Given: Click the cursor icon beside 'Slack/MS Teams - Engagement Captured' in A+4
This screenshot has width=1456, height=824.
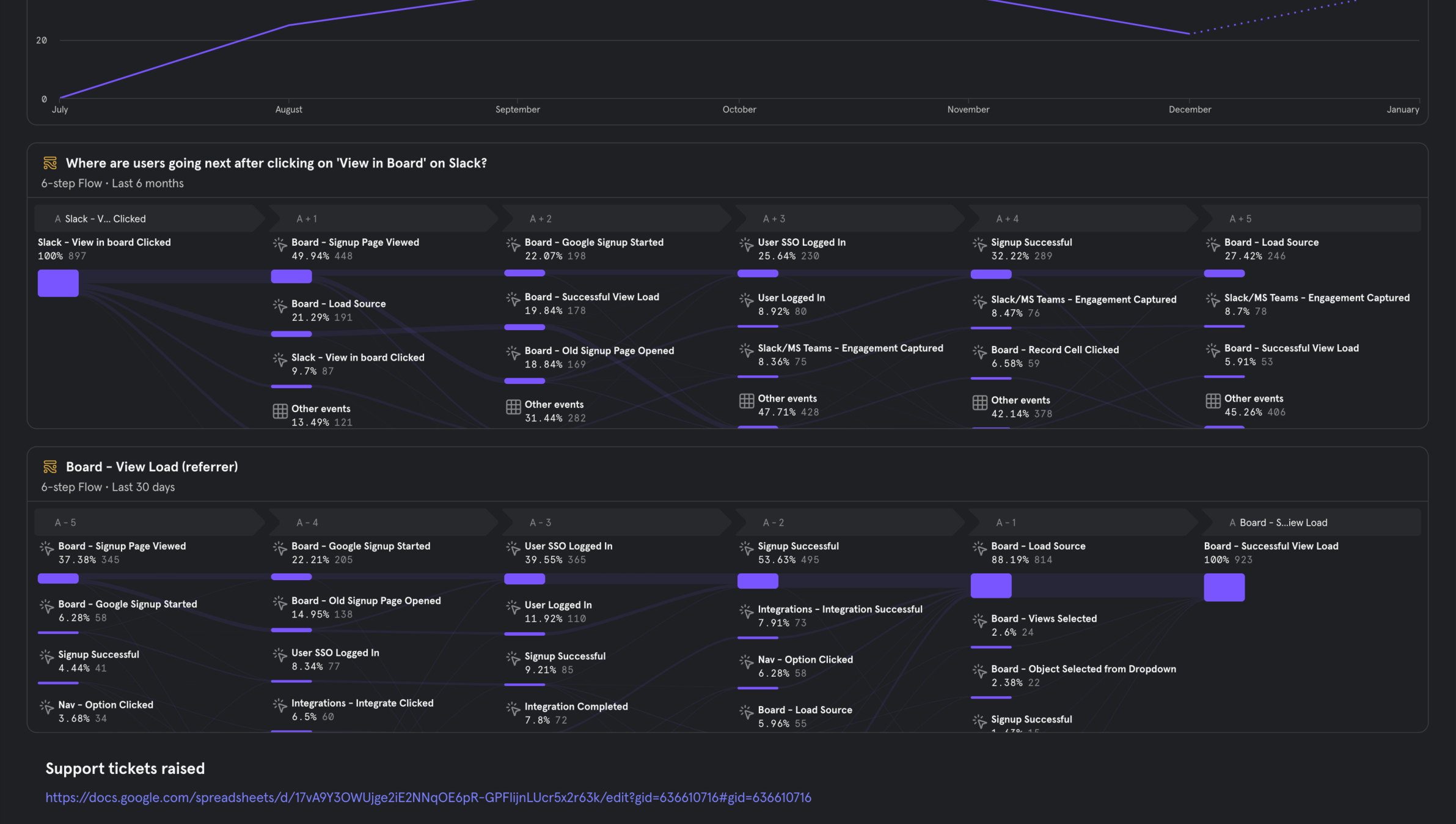Looking at the screenshot, I should pyautogui.click(x=980, y=301).
